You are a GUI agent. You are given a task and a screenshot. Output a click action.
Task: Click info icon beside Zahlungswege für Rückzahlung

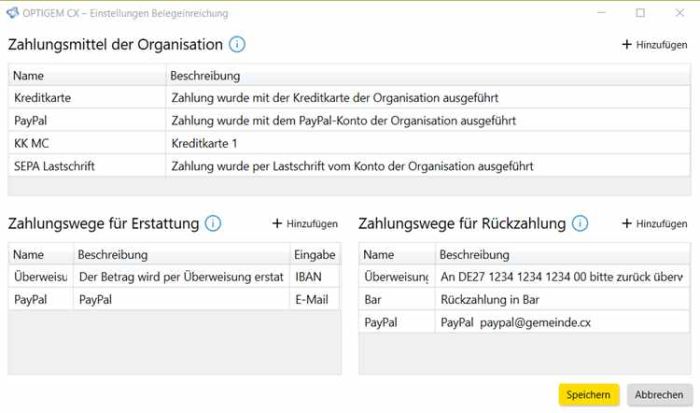[x=579, y=223]
